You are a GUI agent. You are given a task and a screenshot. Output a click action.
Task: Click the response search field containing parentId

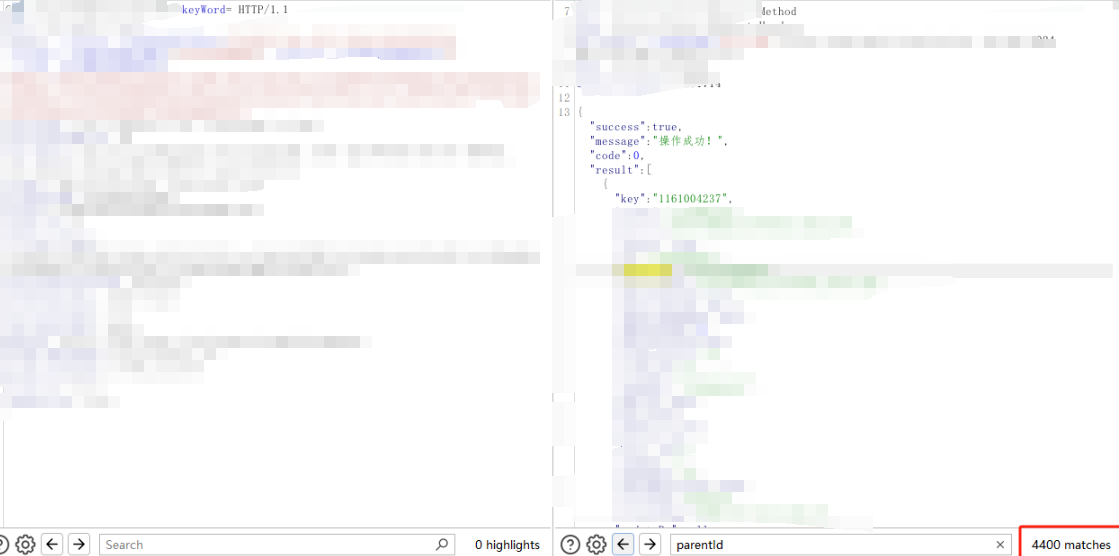(x=830, y=545)
